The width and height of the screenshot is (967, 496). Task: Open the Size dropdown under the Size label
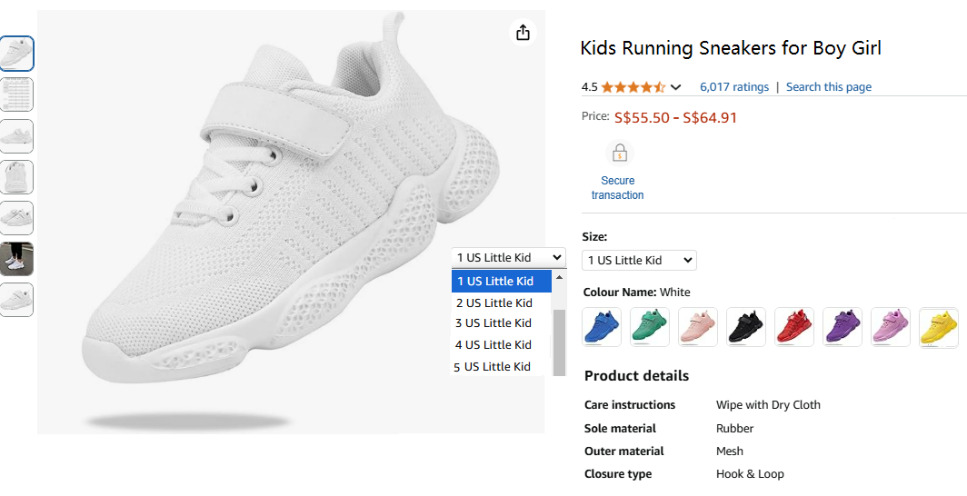pos(639,260)
